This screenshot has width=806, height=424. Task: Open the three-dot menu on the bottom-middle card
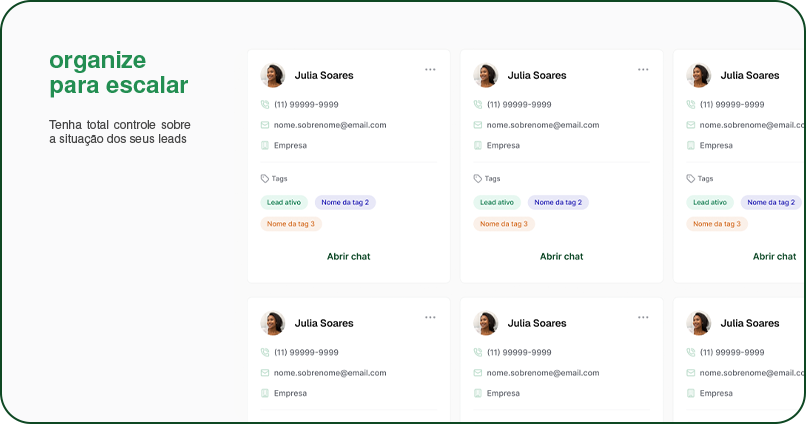coord(643,317)
